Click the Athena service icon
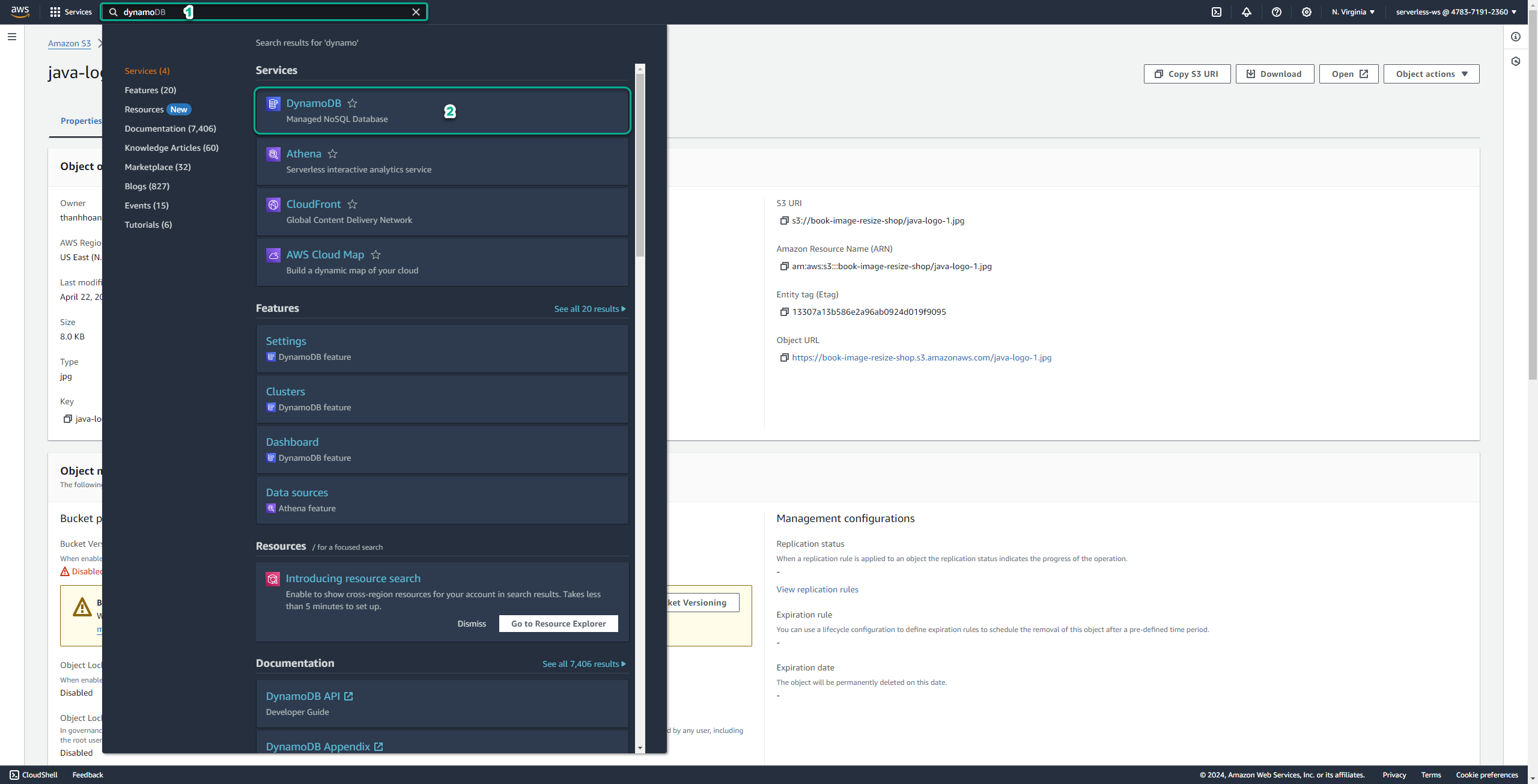The image size is (1538, 784). [273, 154]
